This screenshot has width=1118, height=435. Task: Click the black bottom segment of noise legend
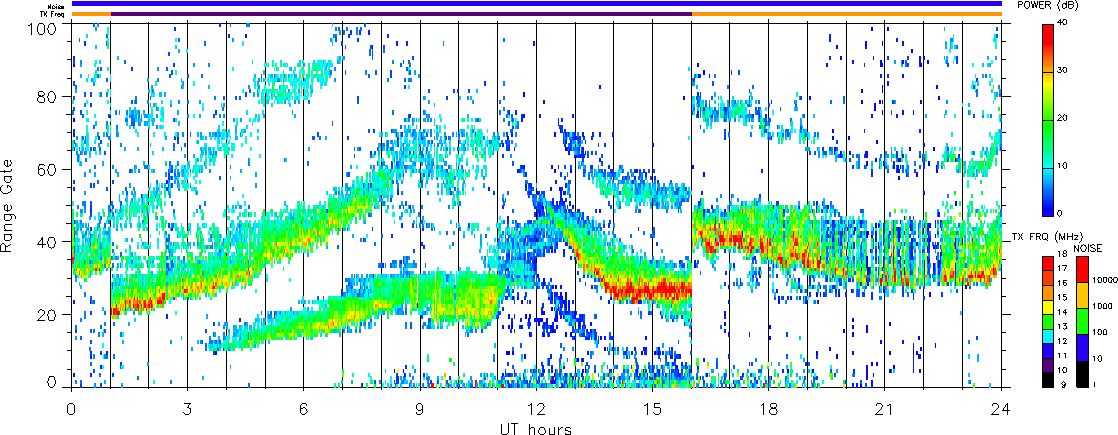(1081, 372)
